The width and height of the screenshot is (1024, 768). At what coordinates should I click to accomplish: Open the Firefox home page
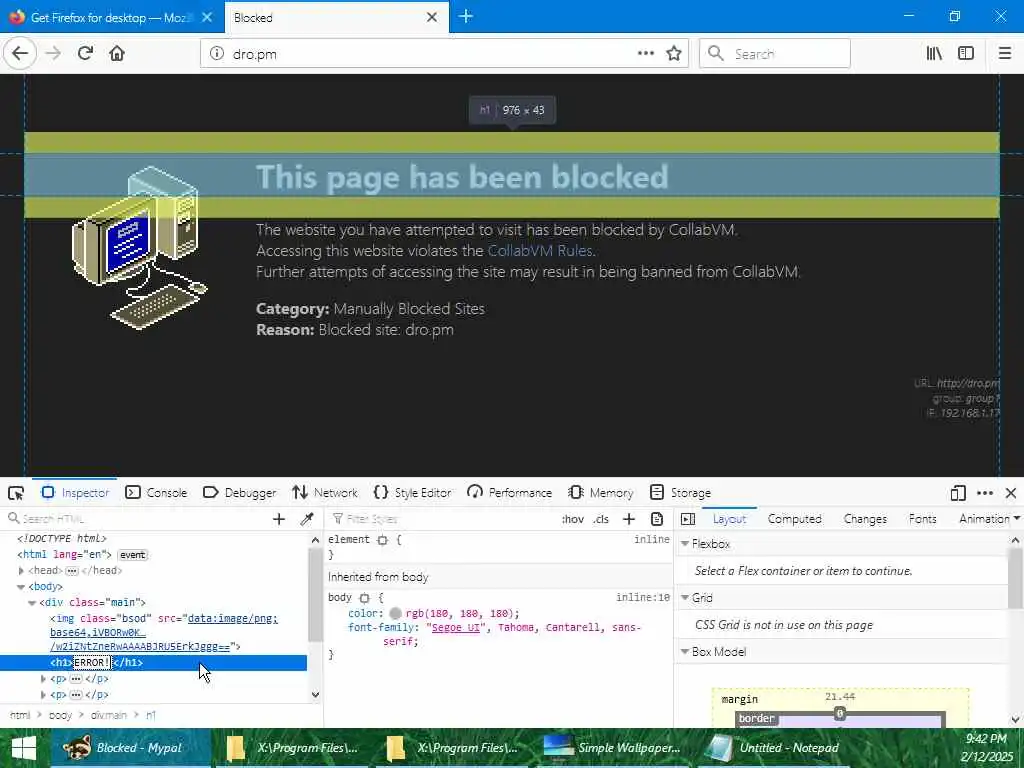(117, 54)
